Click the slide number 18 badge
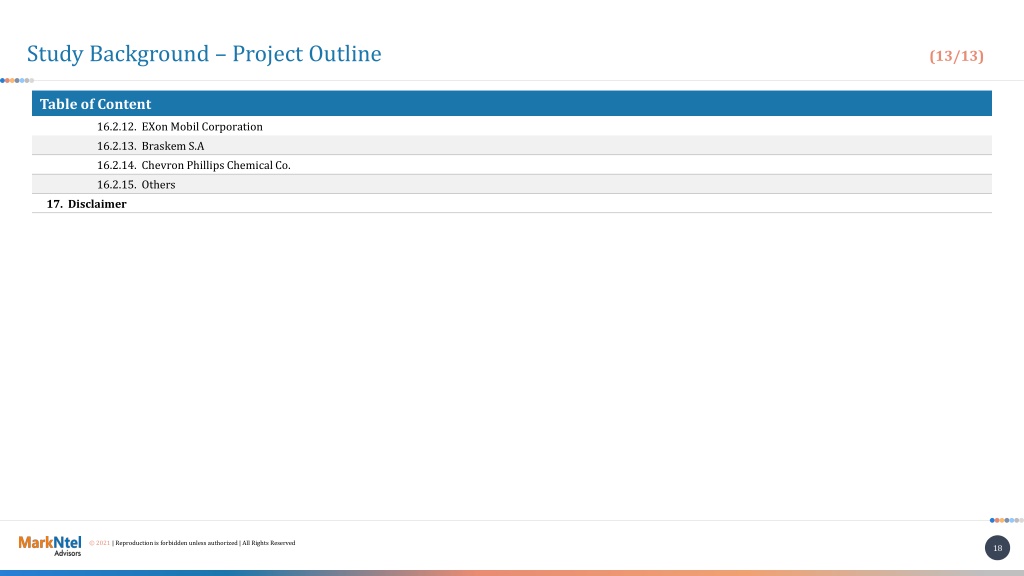The height and width of the screenshot is (576, 1024). coord(997,548)
